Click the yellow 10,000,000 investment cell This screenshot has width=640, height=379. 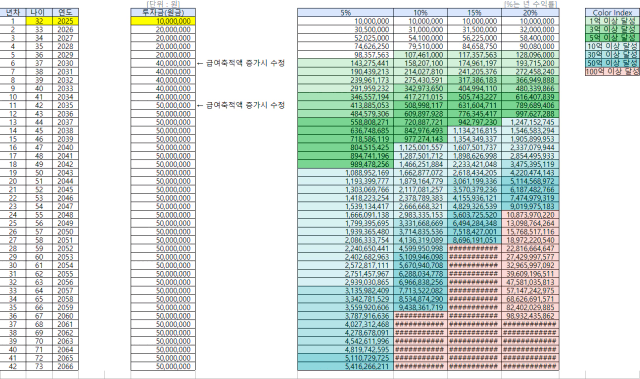click(x=163, y=21)
